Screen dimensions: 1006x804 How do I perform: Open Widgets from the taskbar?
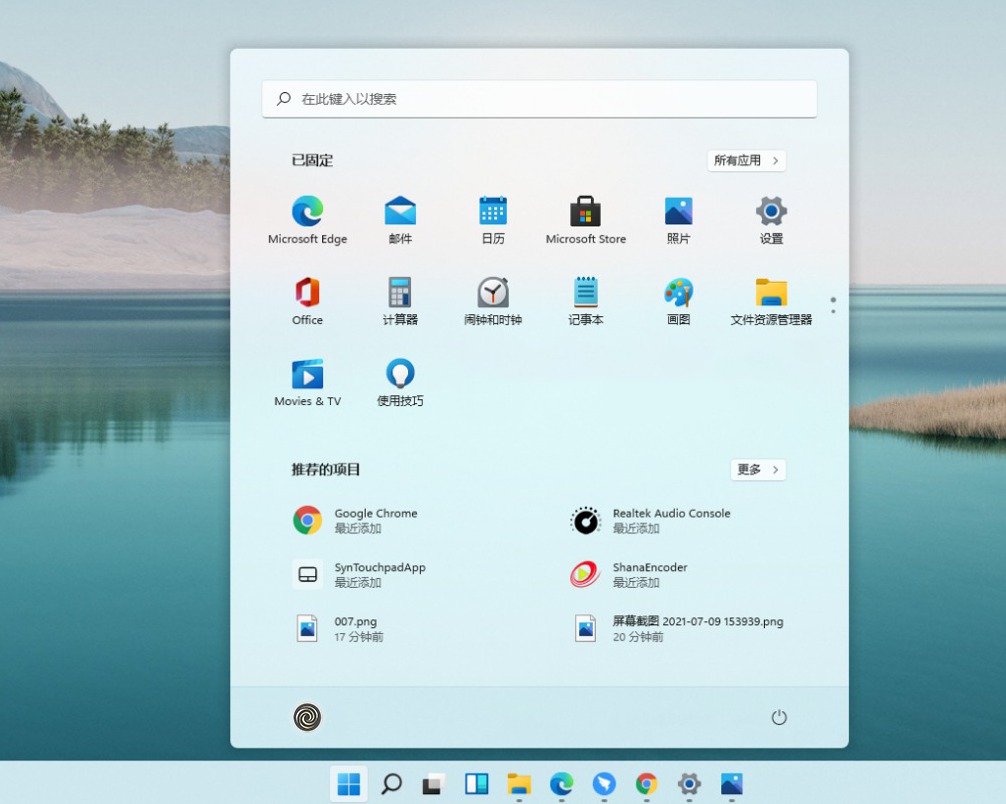pyautogui.click(x=477, y=783)
